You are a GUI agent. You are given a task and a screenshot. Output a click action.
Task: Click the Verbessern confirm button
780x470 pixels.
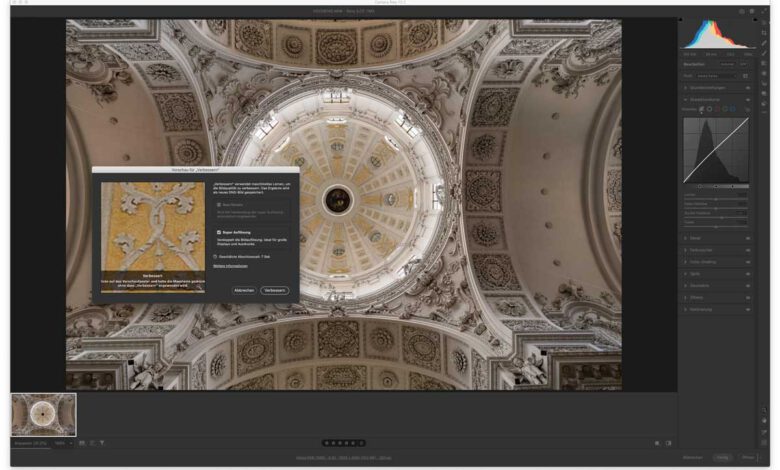[x=275, y=290]
